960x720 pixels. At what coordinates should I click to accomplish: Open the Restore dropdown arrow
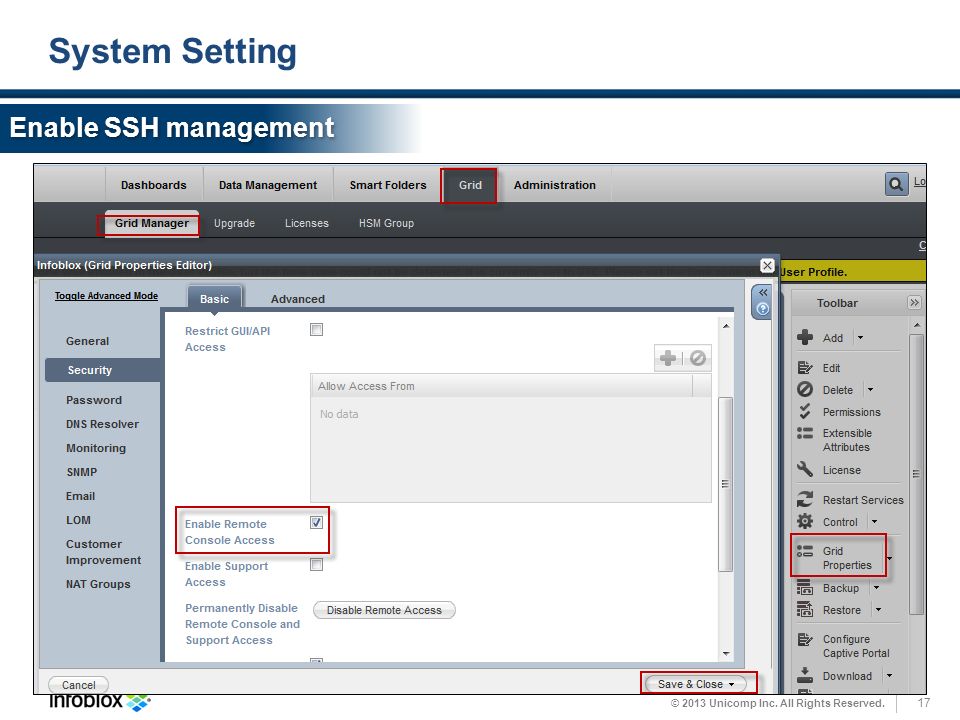point(878,610)
